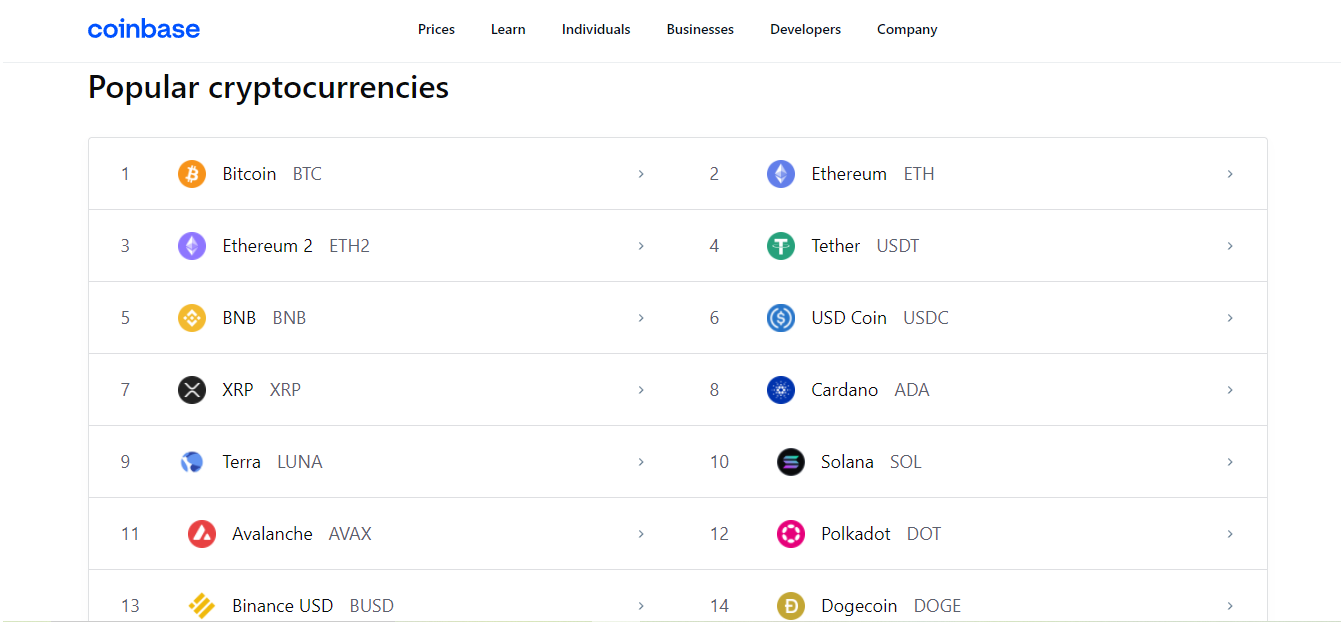The image size is (1341, 622).
Task: Click the Solana icon
Action: point(791,462)
